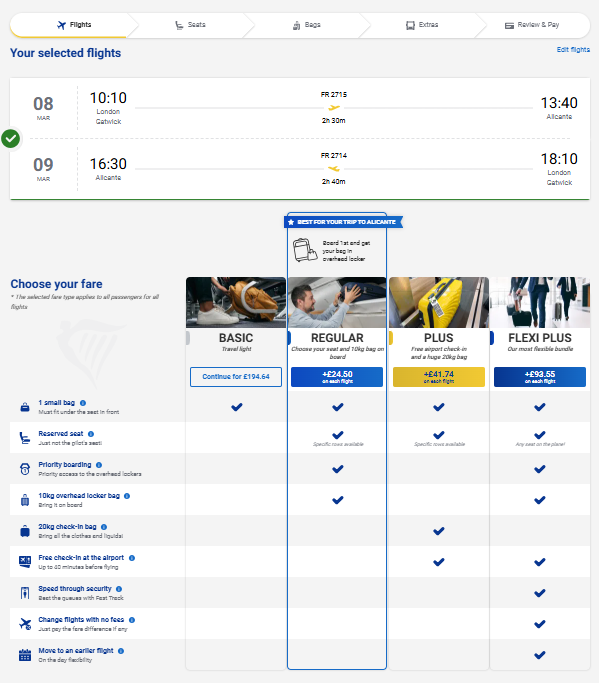Image resolution: width=599 pixels, height=683 pixels.
Task: Open info icon for 10kg overhead locker bag
Action: pos(127,496)
